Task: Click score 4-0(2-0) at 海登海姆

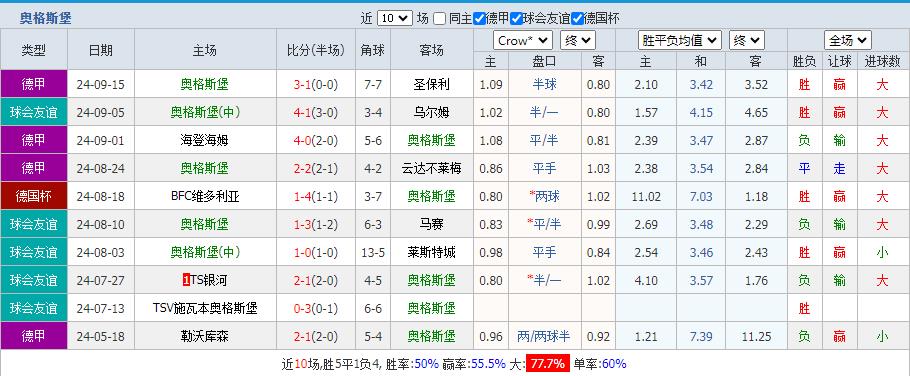Action: [316, 140]
